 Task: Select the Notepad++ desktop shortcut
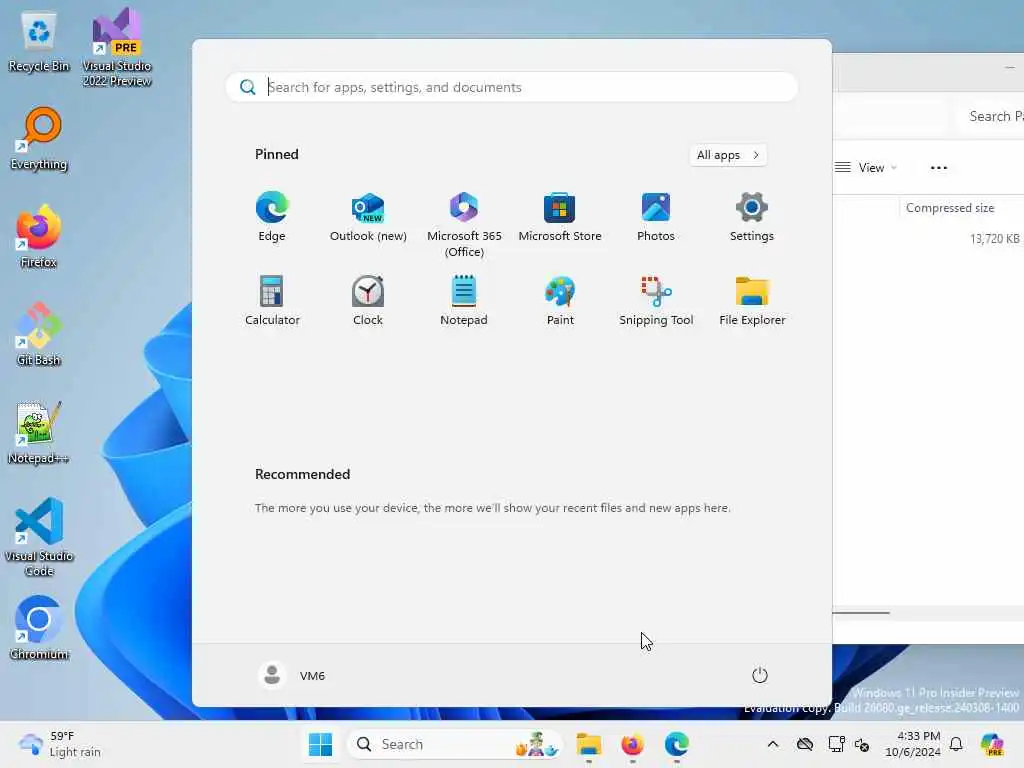39,432
